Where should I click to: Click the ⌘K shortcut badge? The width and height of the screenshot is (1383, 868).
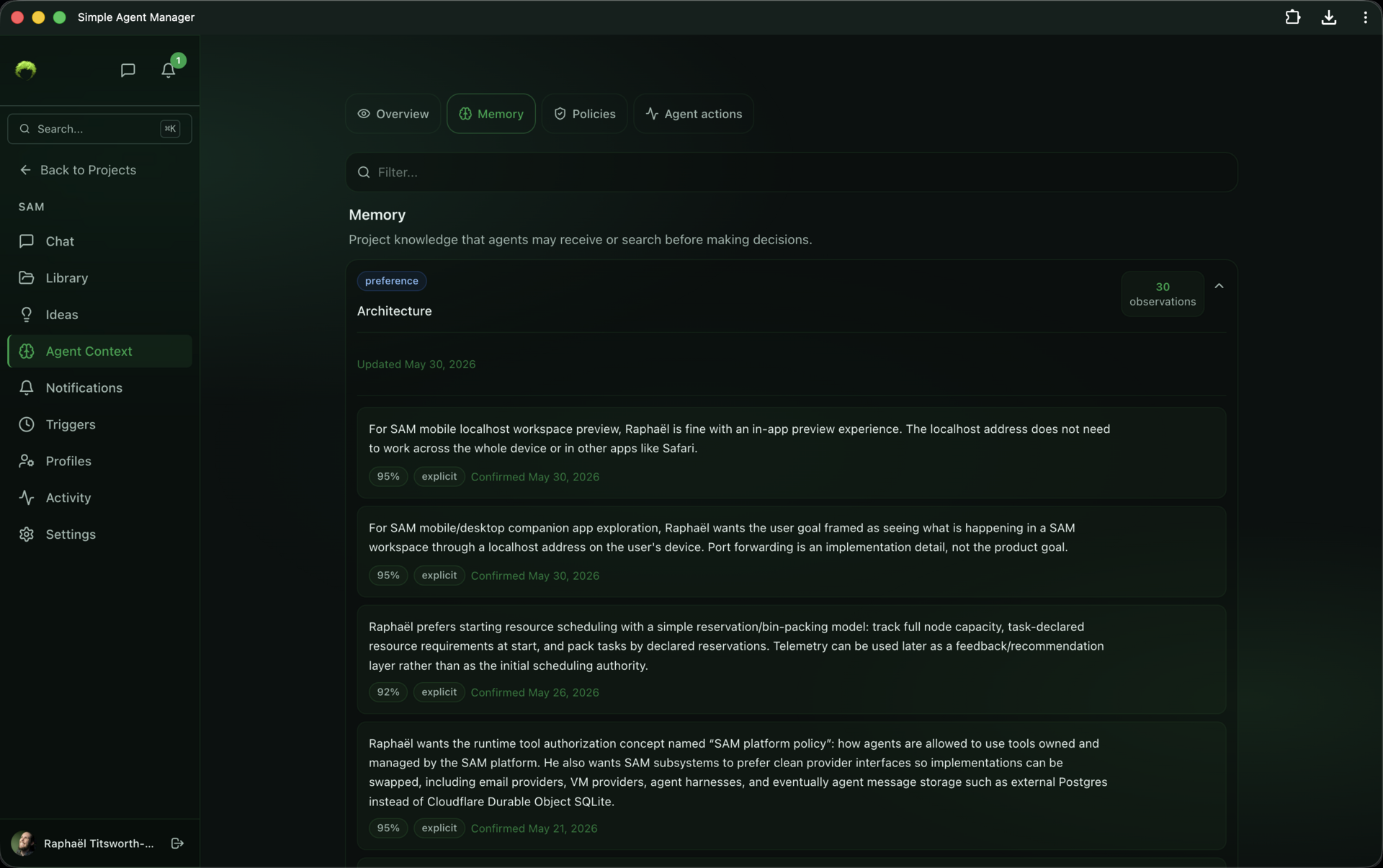pos(170,129)
